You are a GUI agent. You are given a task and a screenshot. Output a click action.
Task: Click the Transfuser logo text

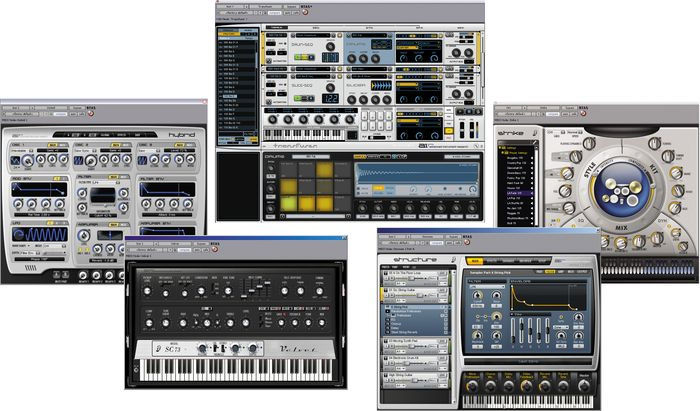click(x=296, y=146)
